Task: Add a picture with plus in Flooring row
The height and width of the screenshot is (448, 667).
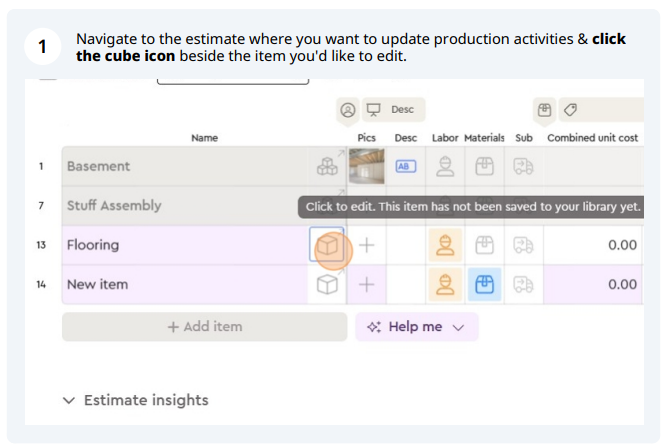Action: coord(366,245)
